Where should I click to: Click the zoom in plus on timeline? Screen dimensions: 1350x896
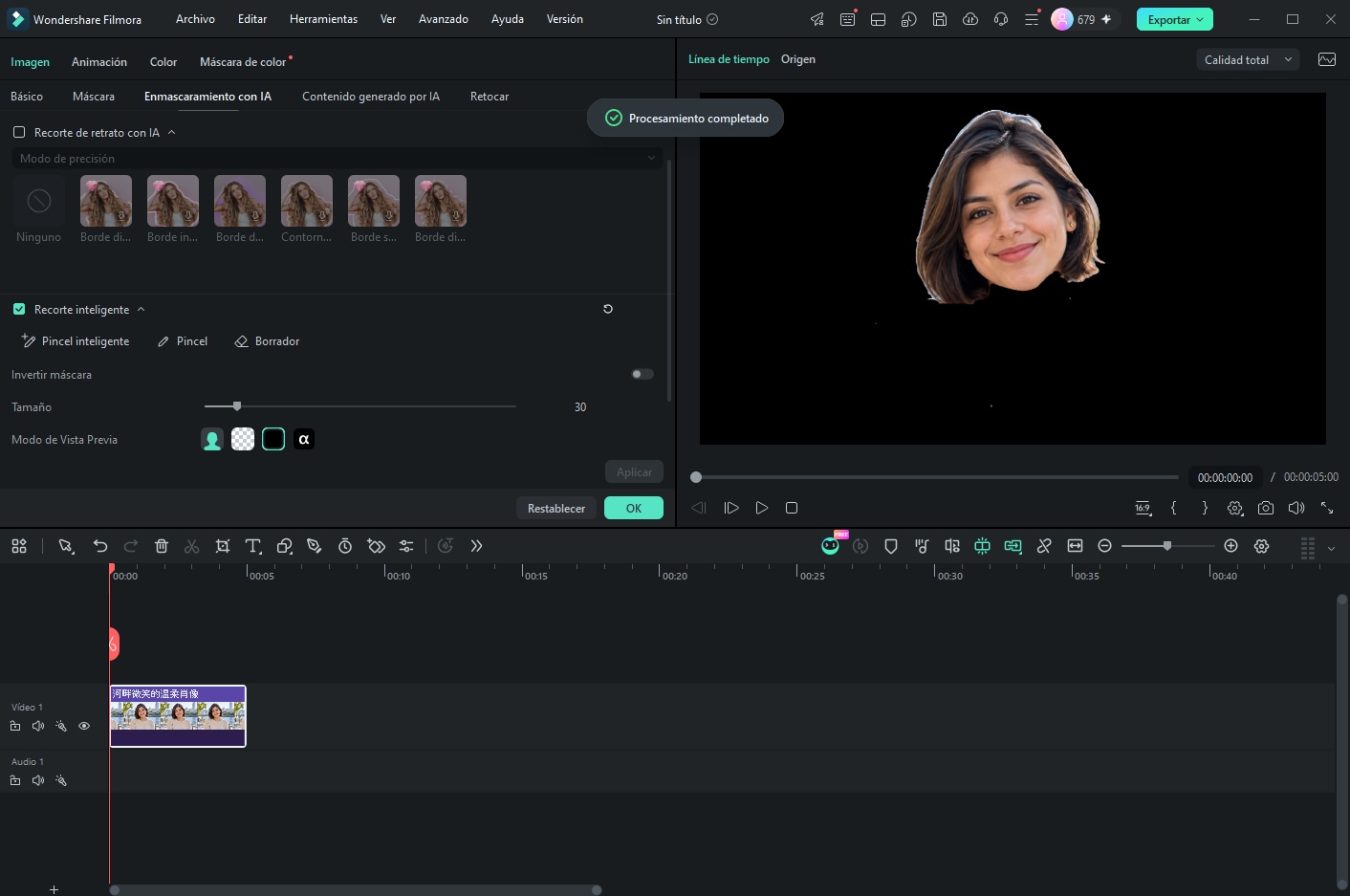(x=1231, y=546)
